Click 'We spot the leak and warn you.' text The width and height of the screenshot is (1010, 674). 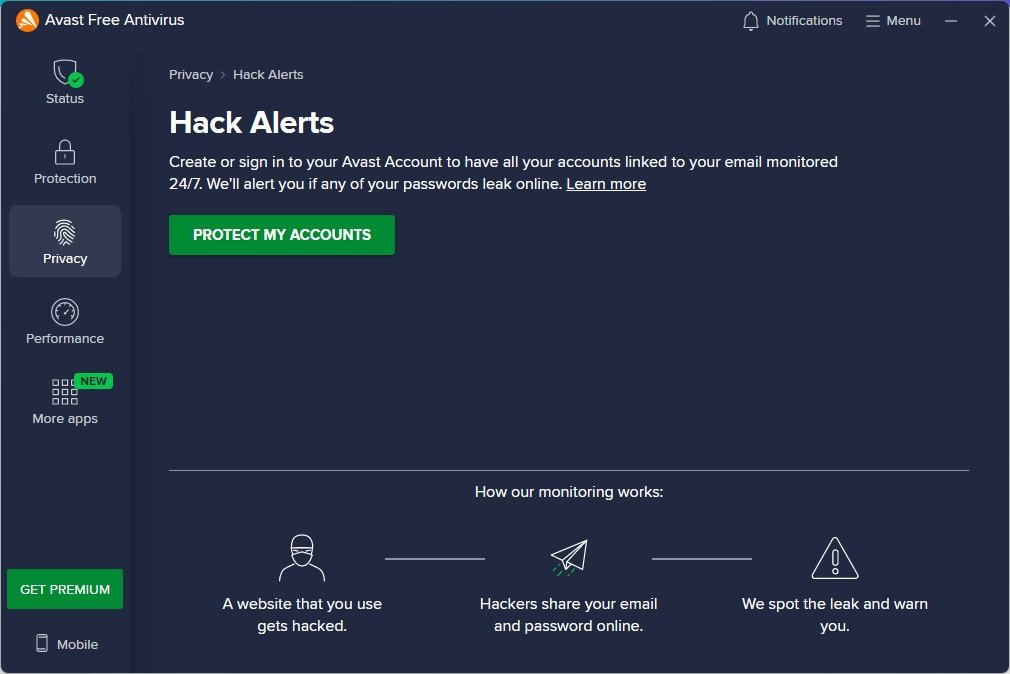pyautogui.click(x=835, y=615)
